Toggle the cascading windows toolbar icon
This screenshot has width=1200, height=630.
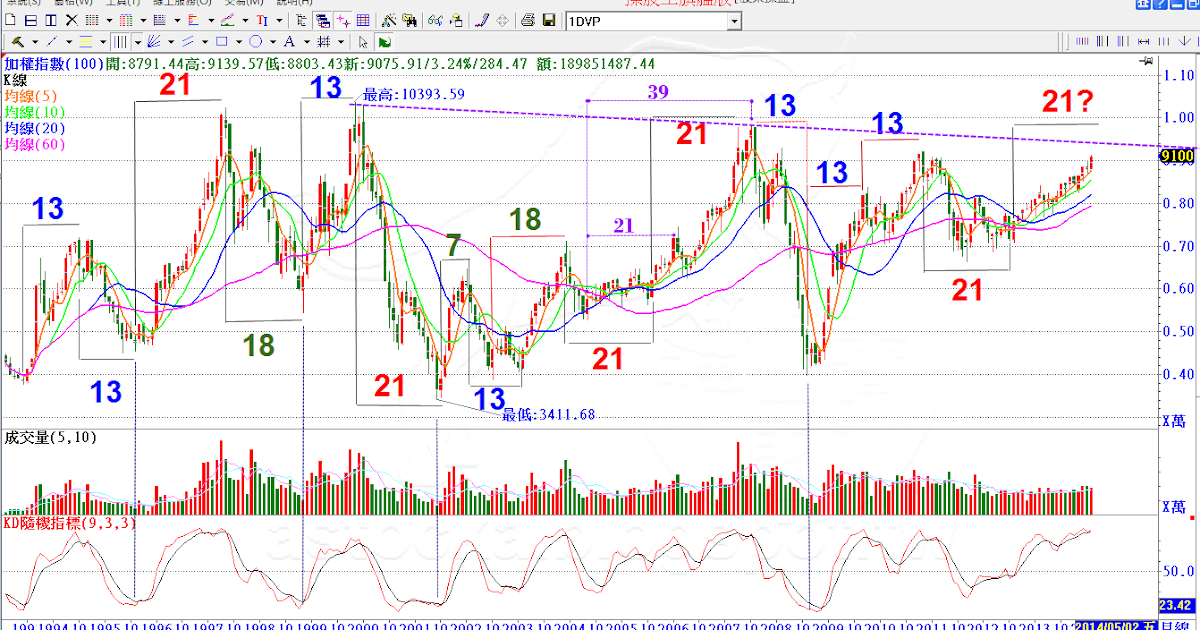[323, 20]
